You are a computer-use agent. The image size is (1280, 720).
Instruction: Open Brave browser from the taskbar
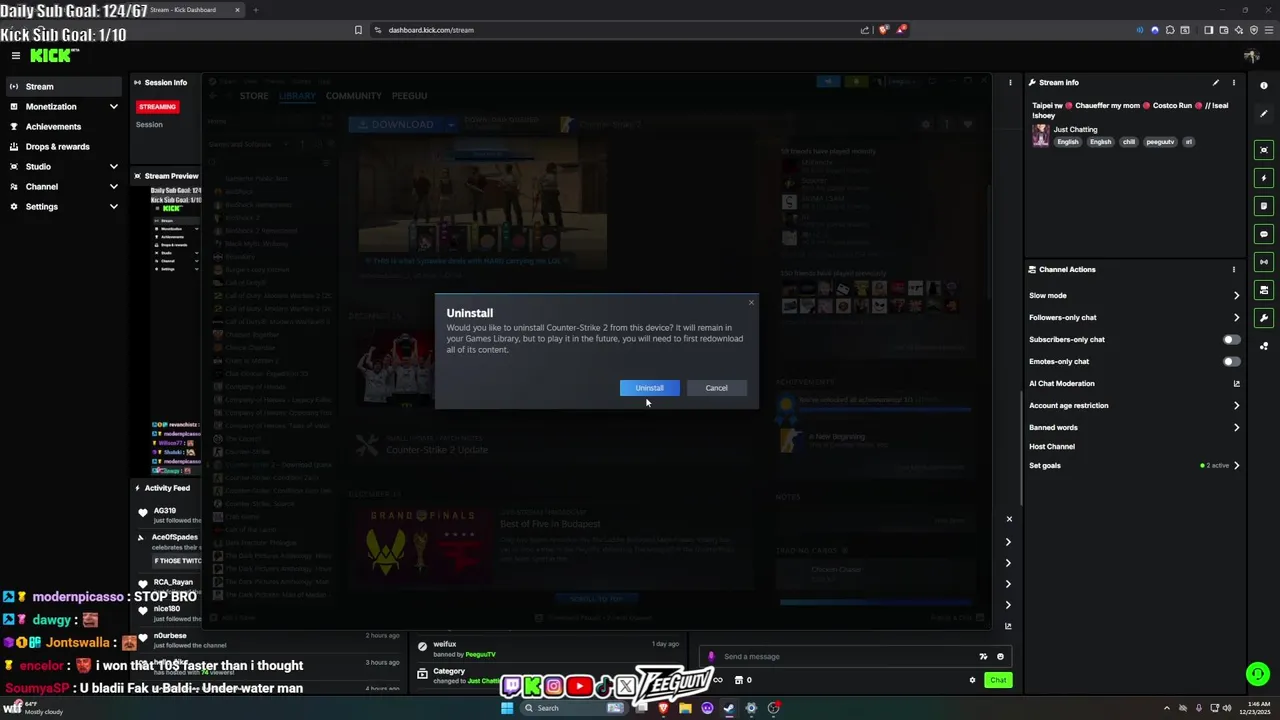pyautogui.click(x=663, y=708)
